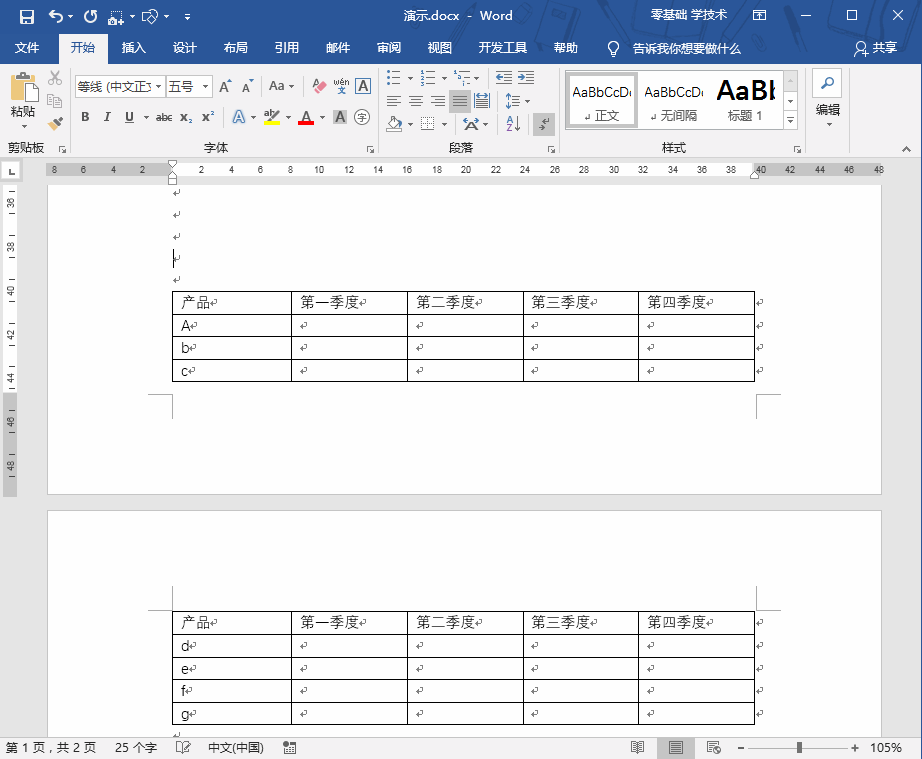The height and width of the screenshot is (759, 922).
Task: Switch to the 设计 tab
Action: coord(185,48)
